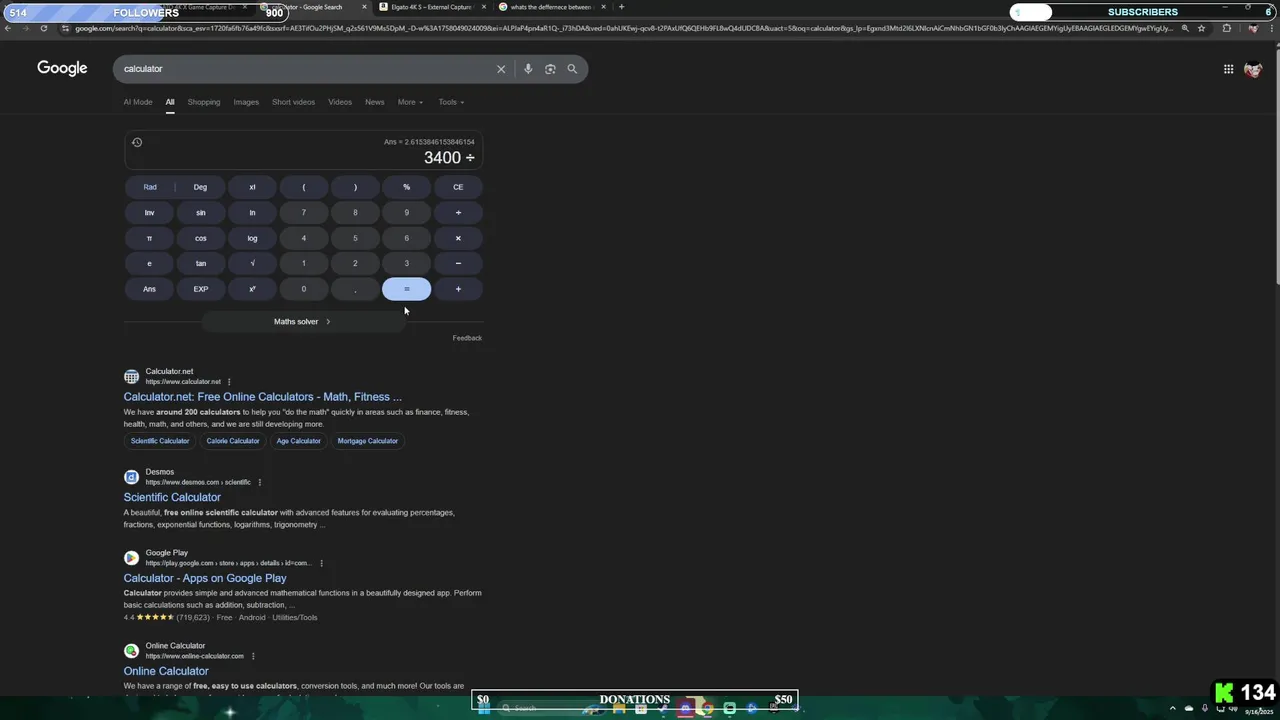Start voice search with the microphone icon
1280x720 pixels.
click(528, 69)
